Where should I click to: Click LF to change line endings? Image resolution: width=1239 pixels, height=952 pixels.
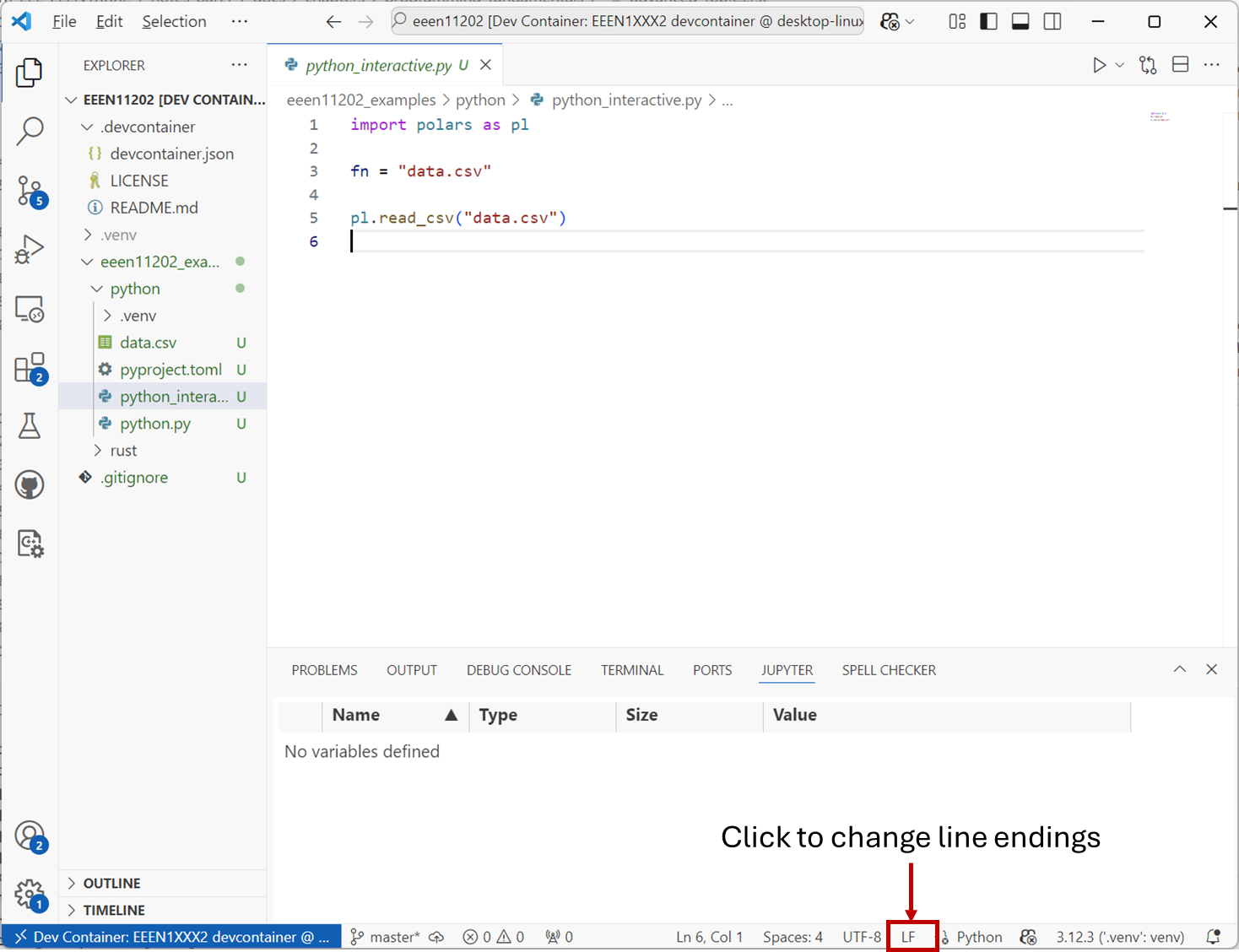(x=908, y=937)
